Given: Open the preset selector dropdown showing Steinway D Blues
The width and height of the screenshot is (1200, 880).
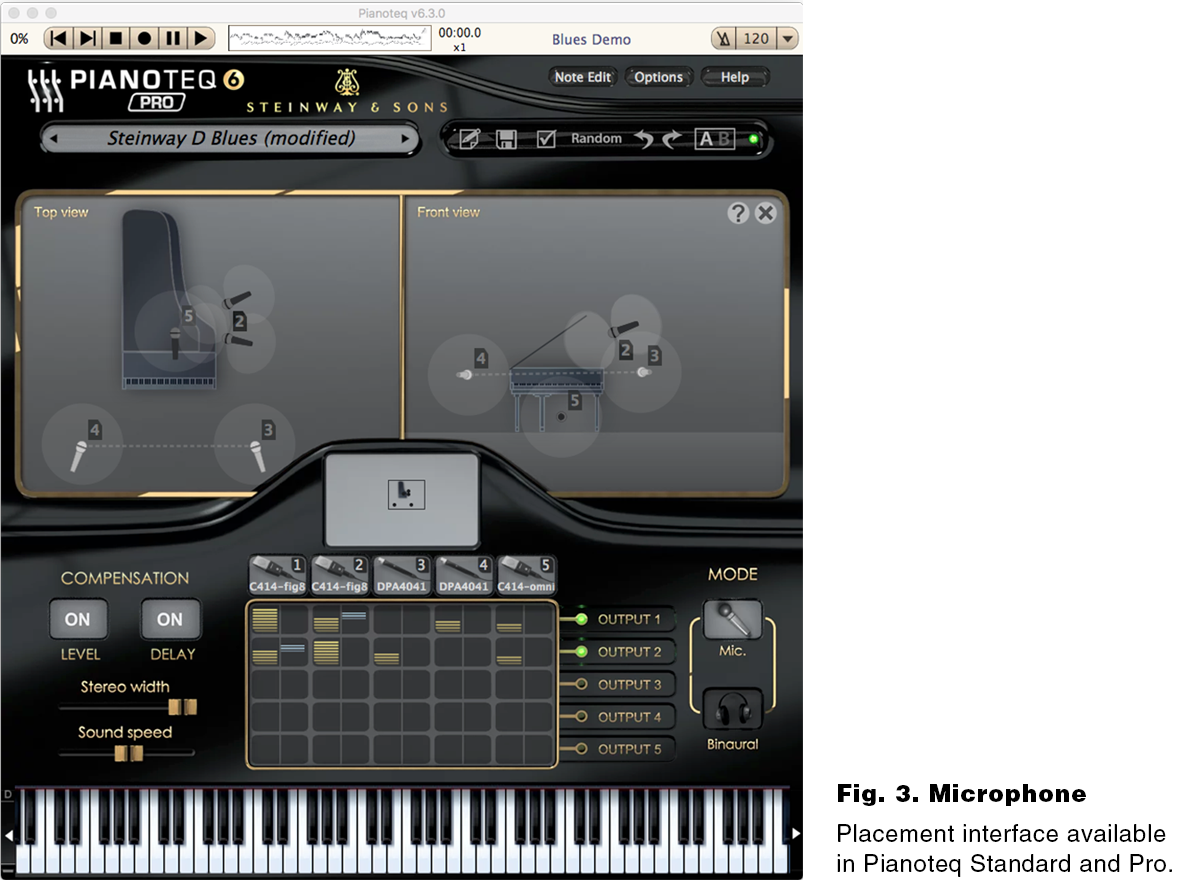Looking at the screenshot, I should click(x=230, y=139).
